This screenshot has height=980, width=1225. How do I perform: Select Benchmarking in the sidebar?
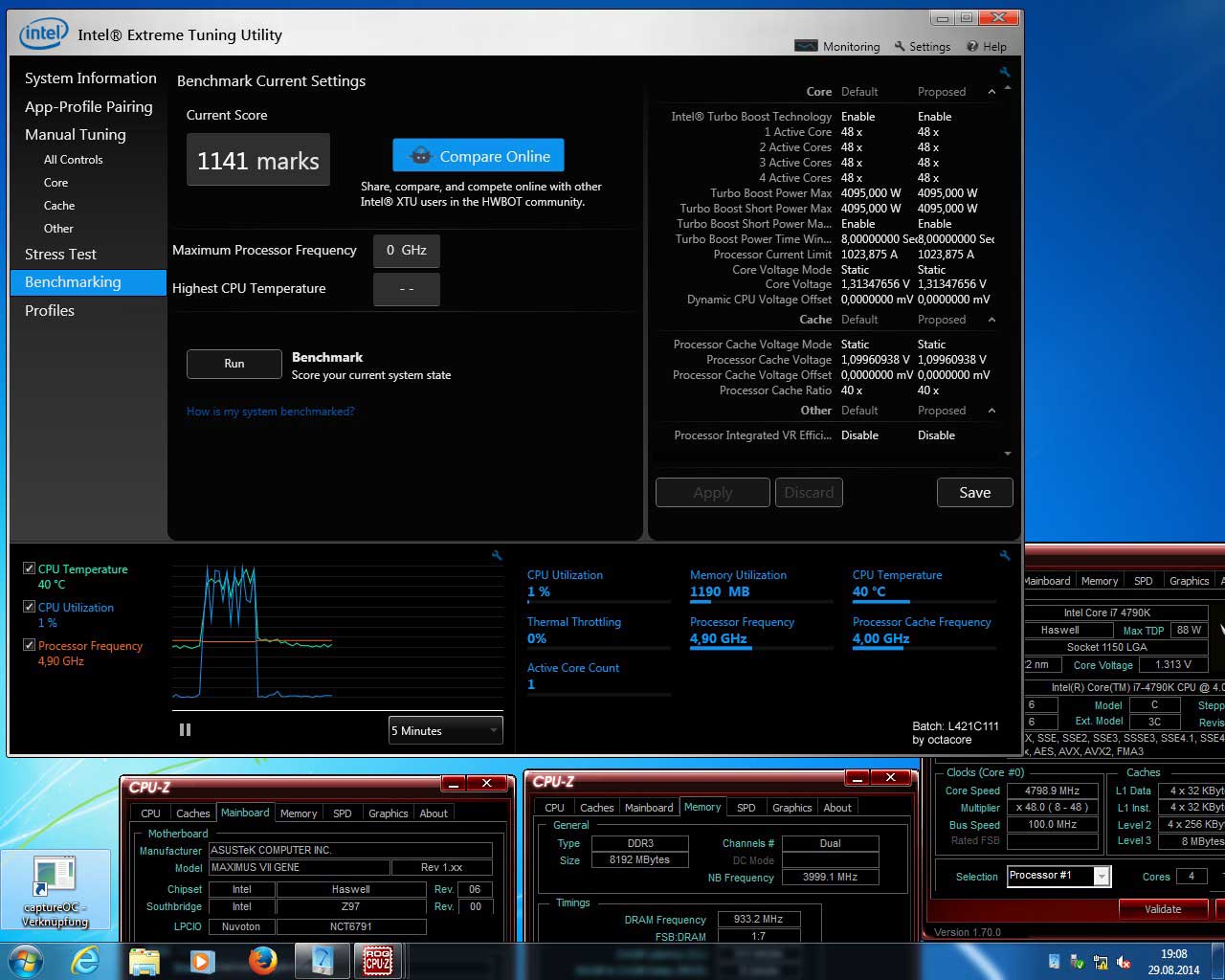(88, 282)
